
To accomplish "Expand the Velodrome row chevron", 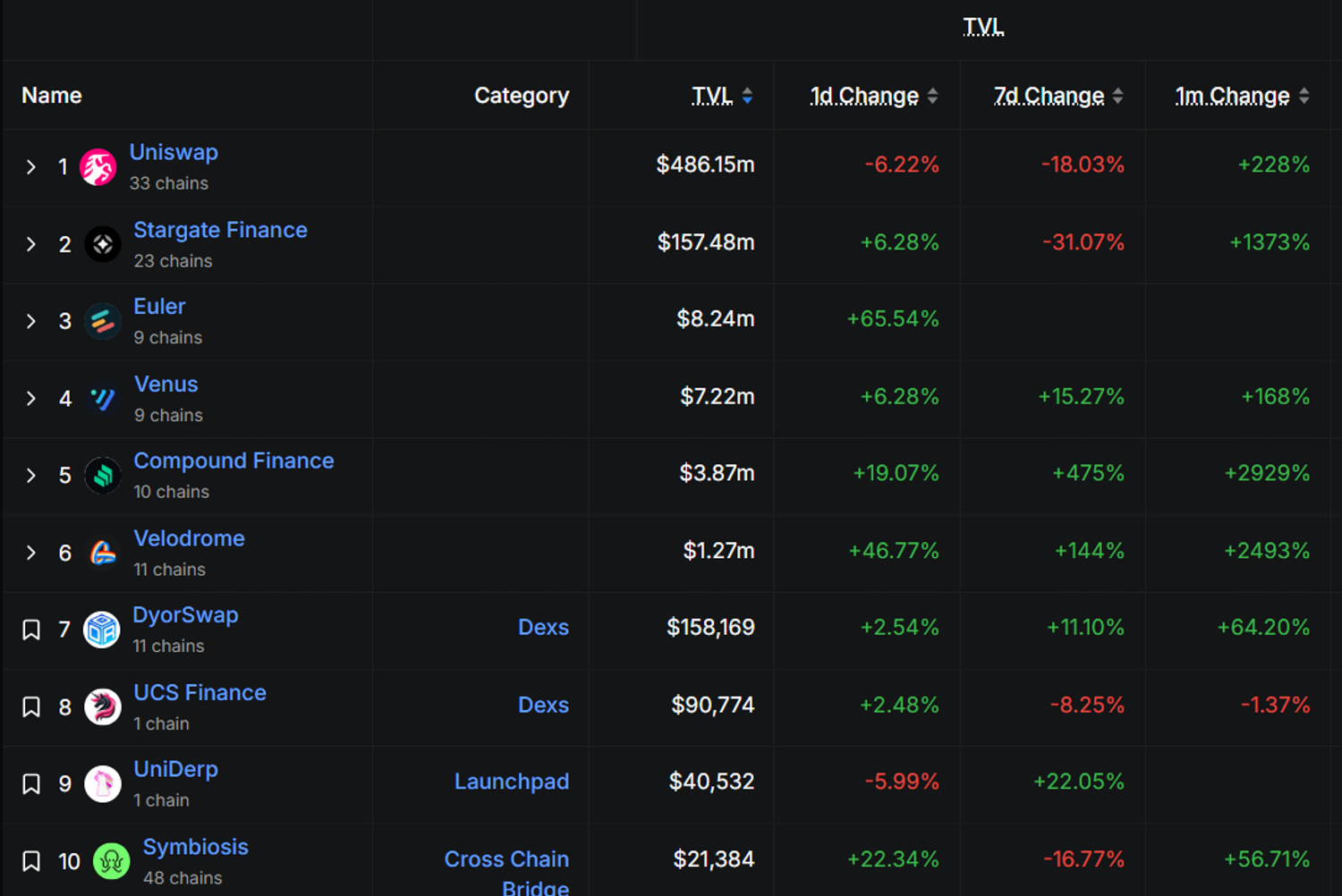I will tap(31, 554).
